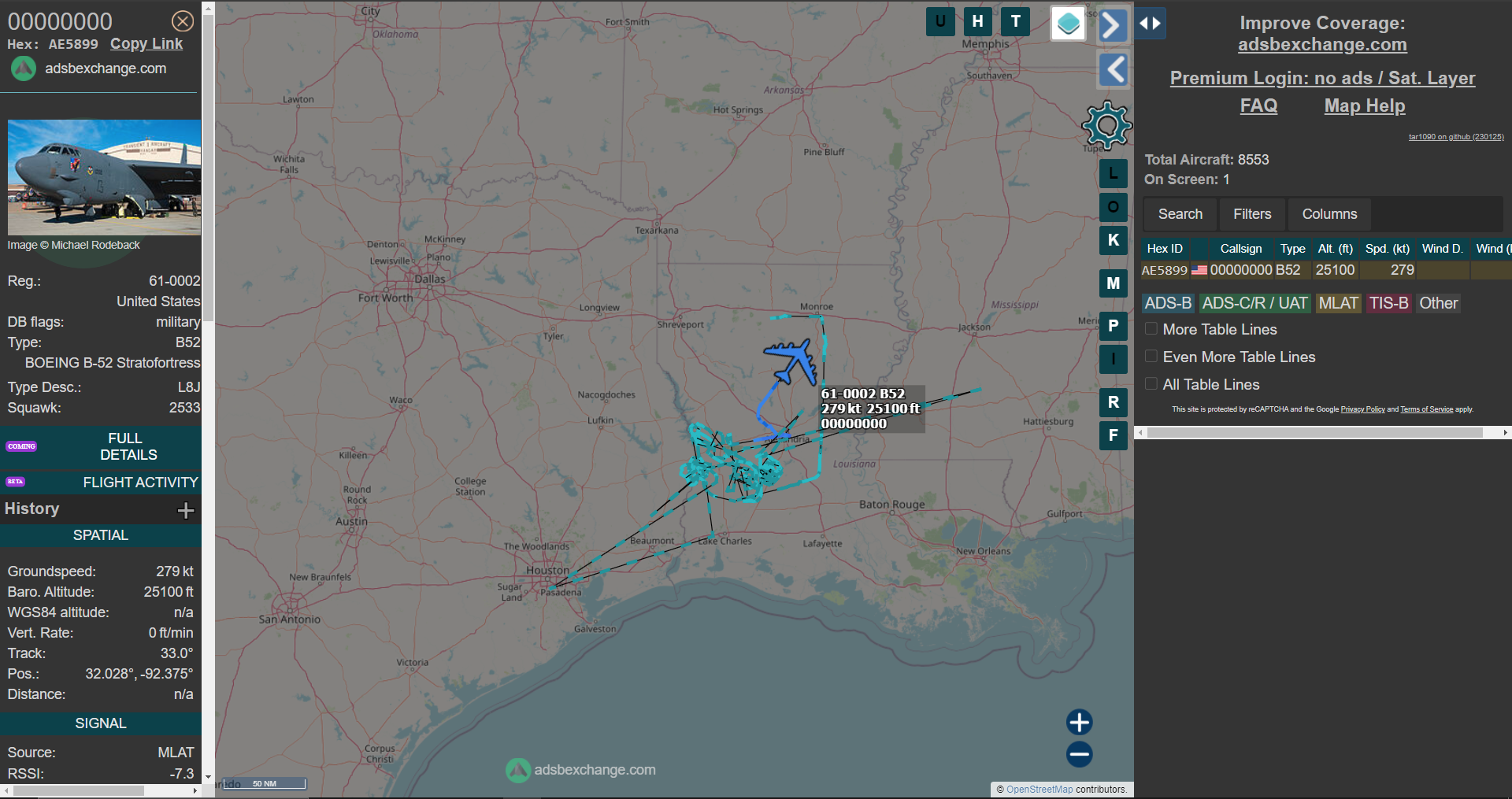Viewport: 1512px width, 799px height.
Task: Toggle the ADS-B source filter
Action: coord(1168,303)
